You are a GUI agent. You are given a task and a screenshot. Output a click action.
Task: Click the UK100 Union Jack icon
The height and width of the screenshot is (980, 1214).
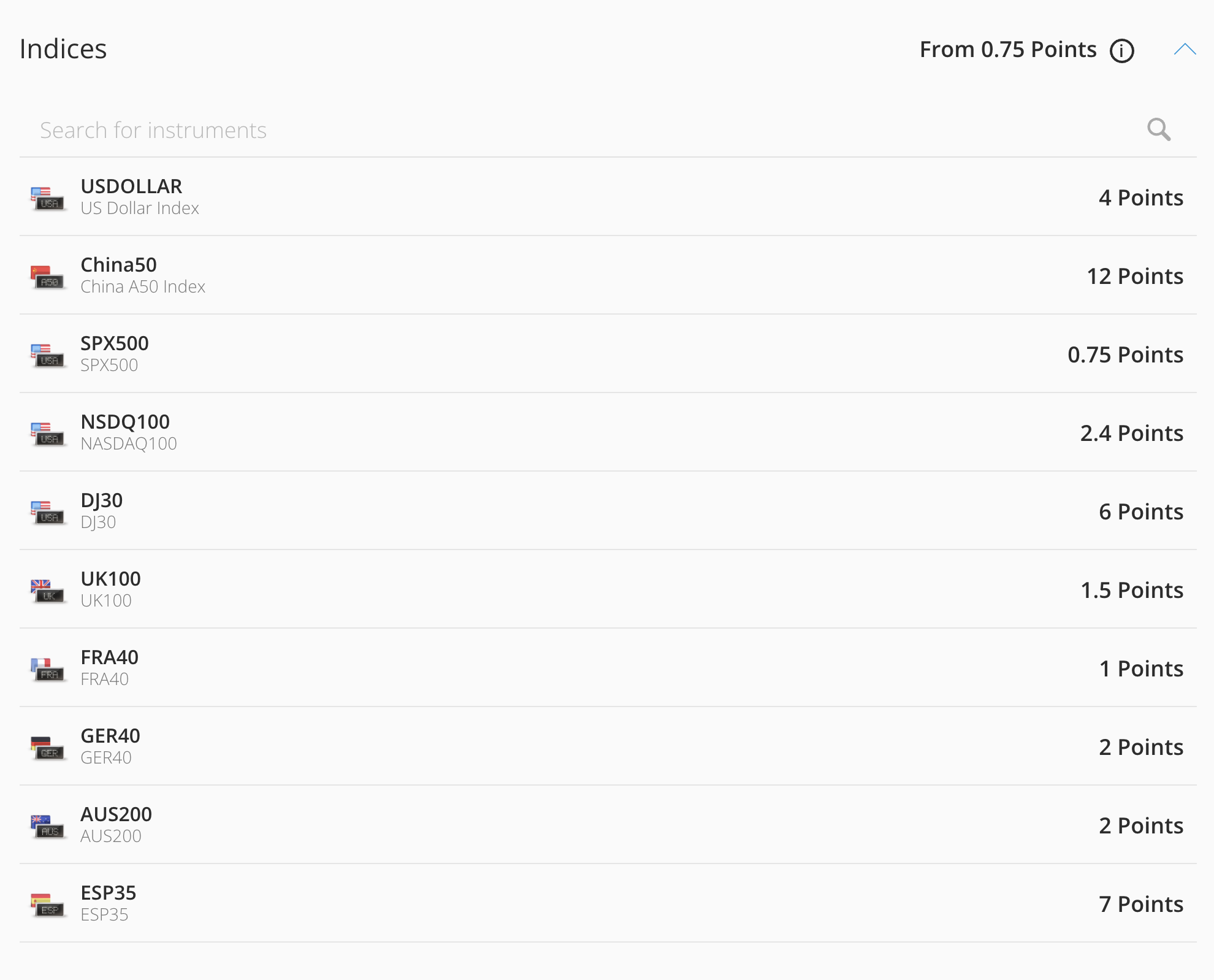point(48,591)
